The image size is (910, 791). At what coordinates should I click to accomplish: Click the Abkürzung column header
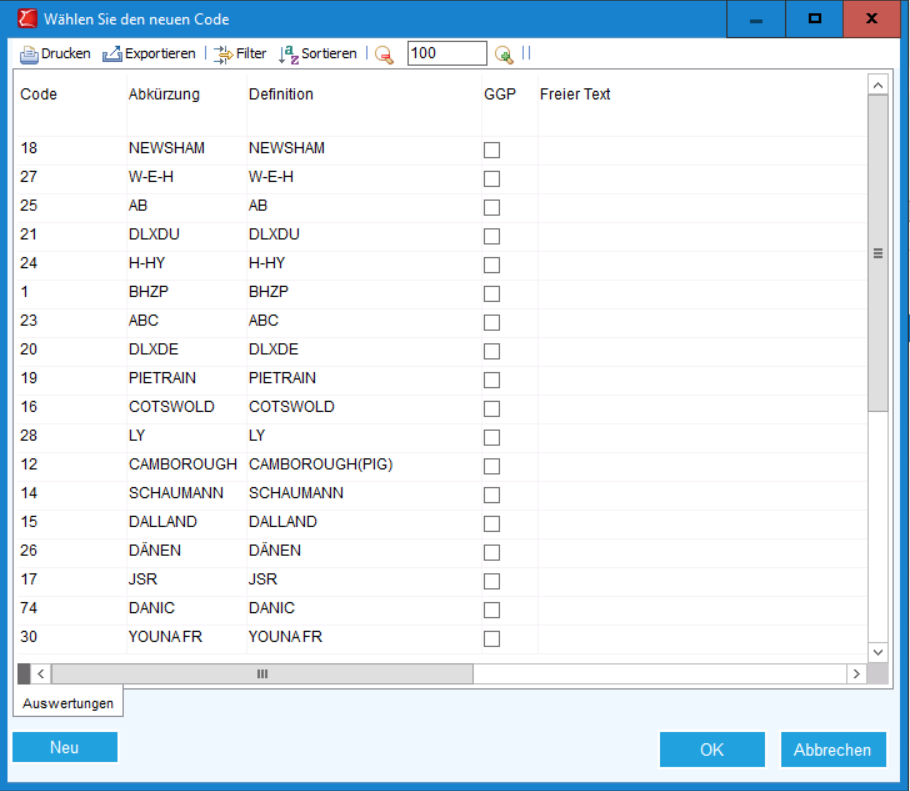click(x=164, y=94)
